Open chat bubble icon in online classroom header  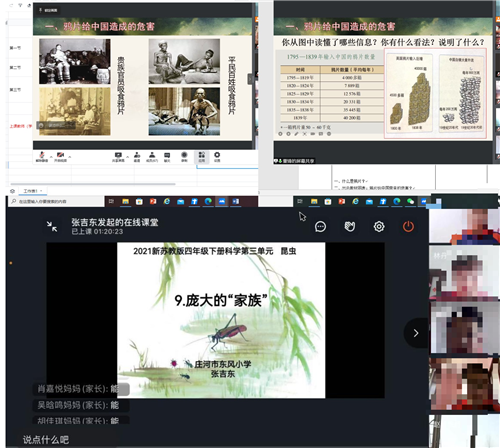point(320,227)
